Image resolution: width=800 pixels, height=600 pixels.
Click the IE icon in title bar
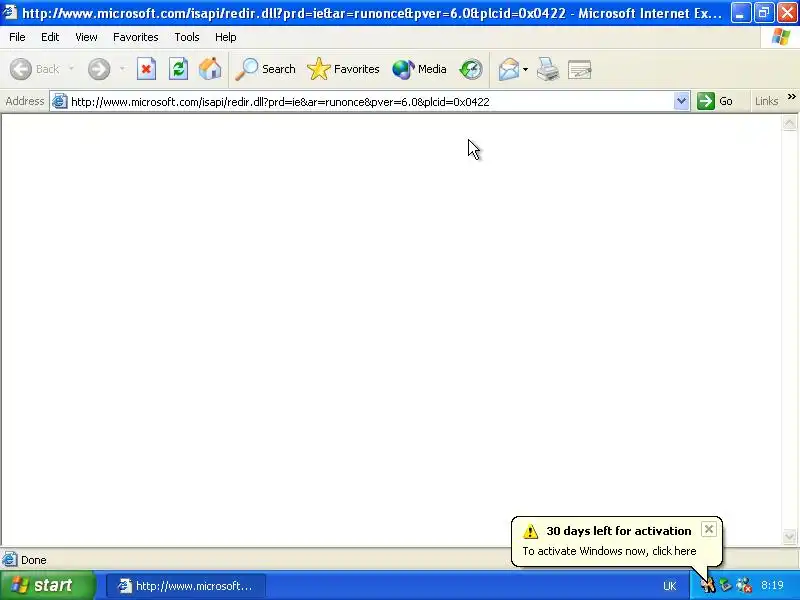coord(10,11)
